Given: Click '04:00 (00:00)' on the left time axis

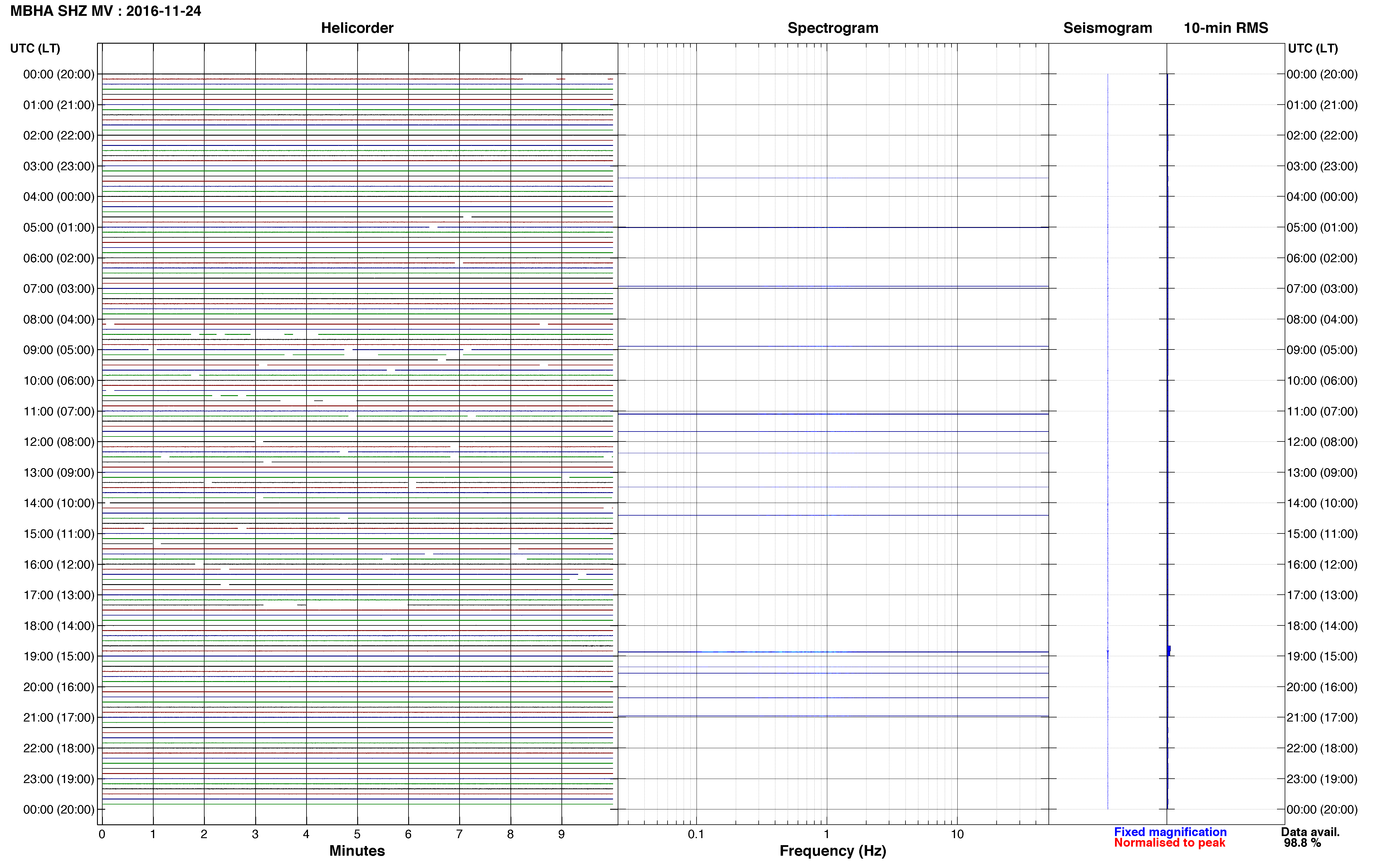Looking at the screenshot, I should point(59,197).
